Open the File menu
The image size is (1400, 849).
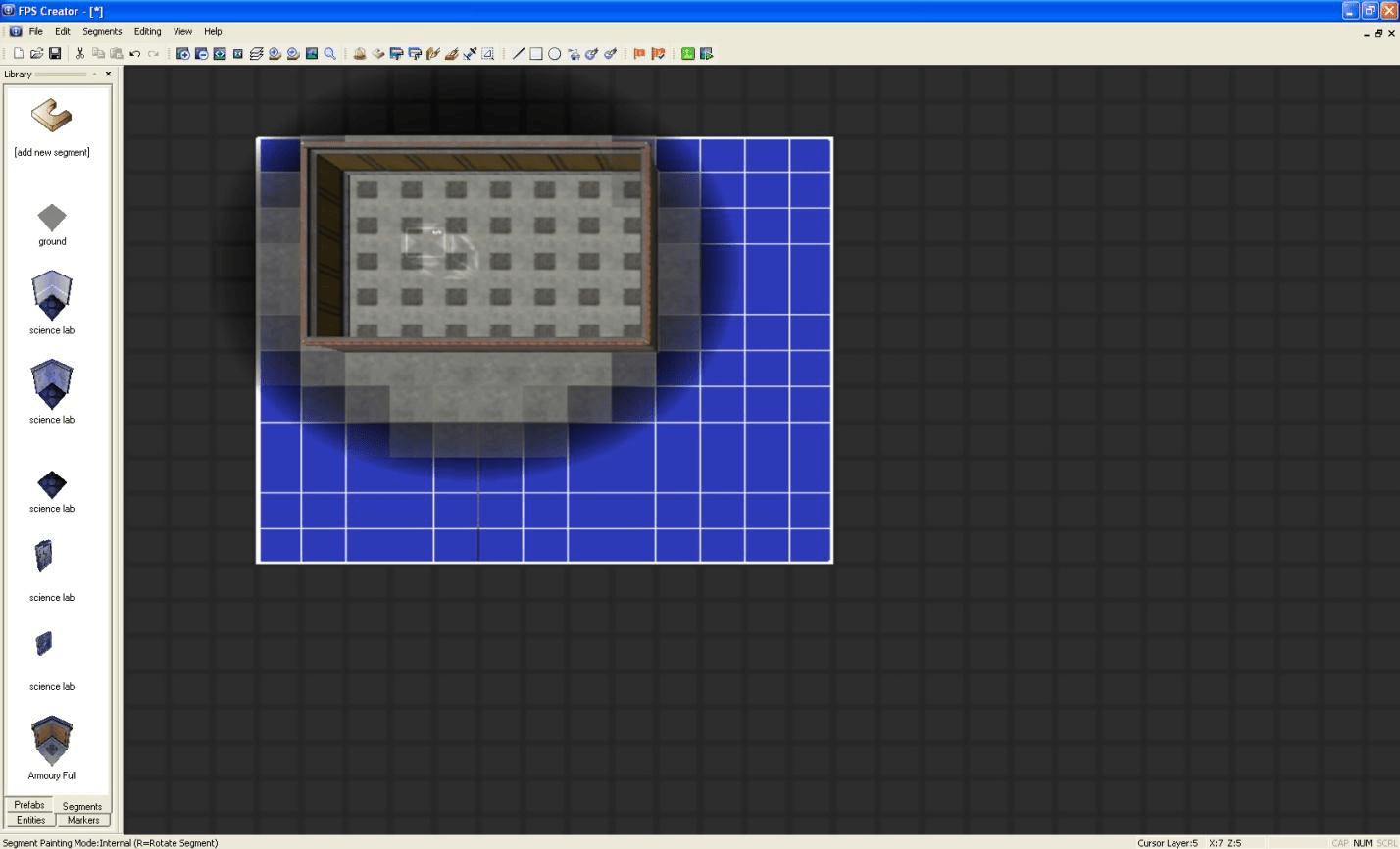(x=35, y=31)
